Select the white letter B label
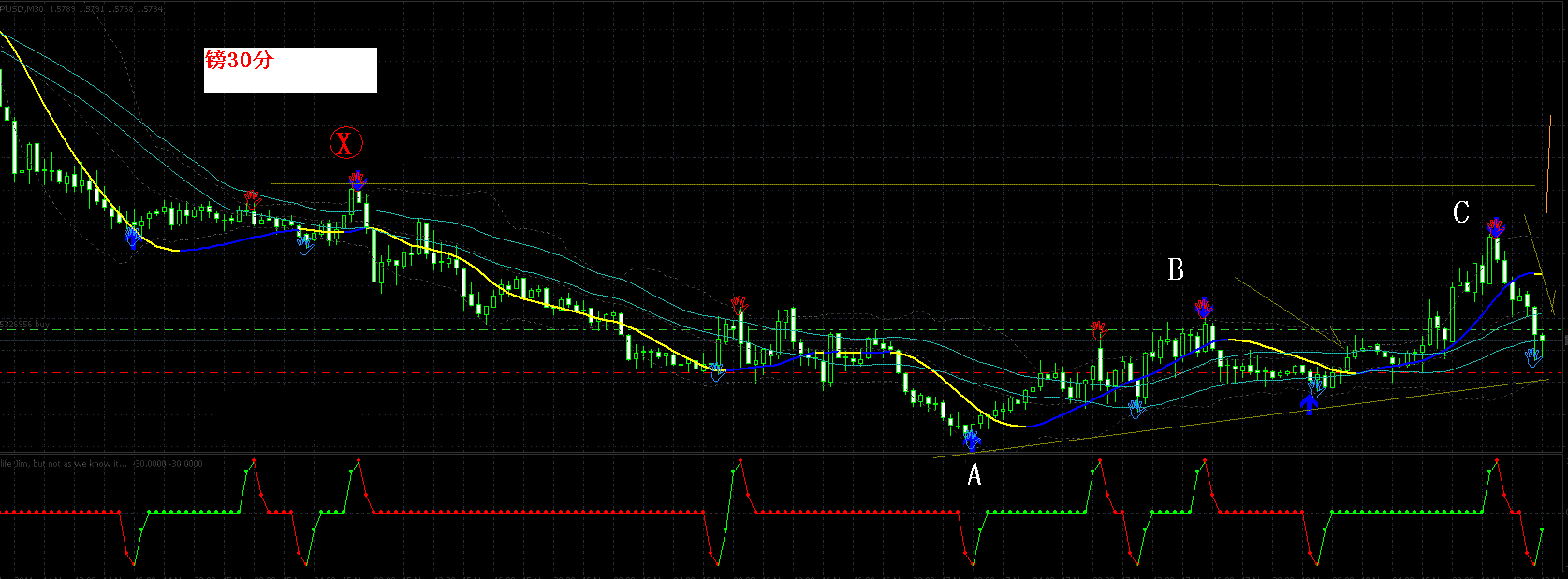This screenshot has width=1568, height=579. pyautogui.click(x=1176, y=270)
